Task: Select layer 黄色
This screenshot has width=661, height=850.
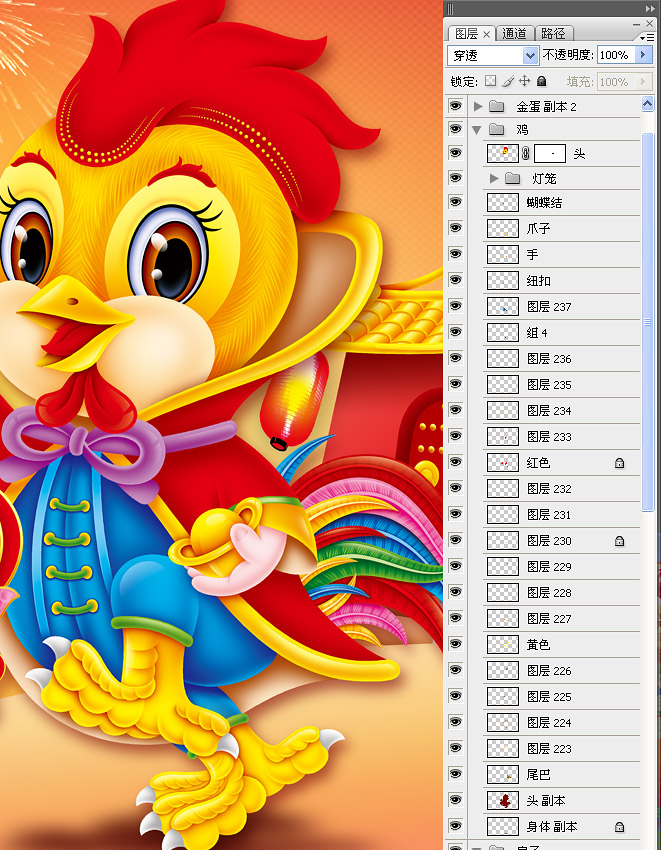Action: pyautogui.click(x=561, y=645)
